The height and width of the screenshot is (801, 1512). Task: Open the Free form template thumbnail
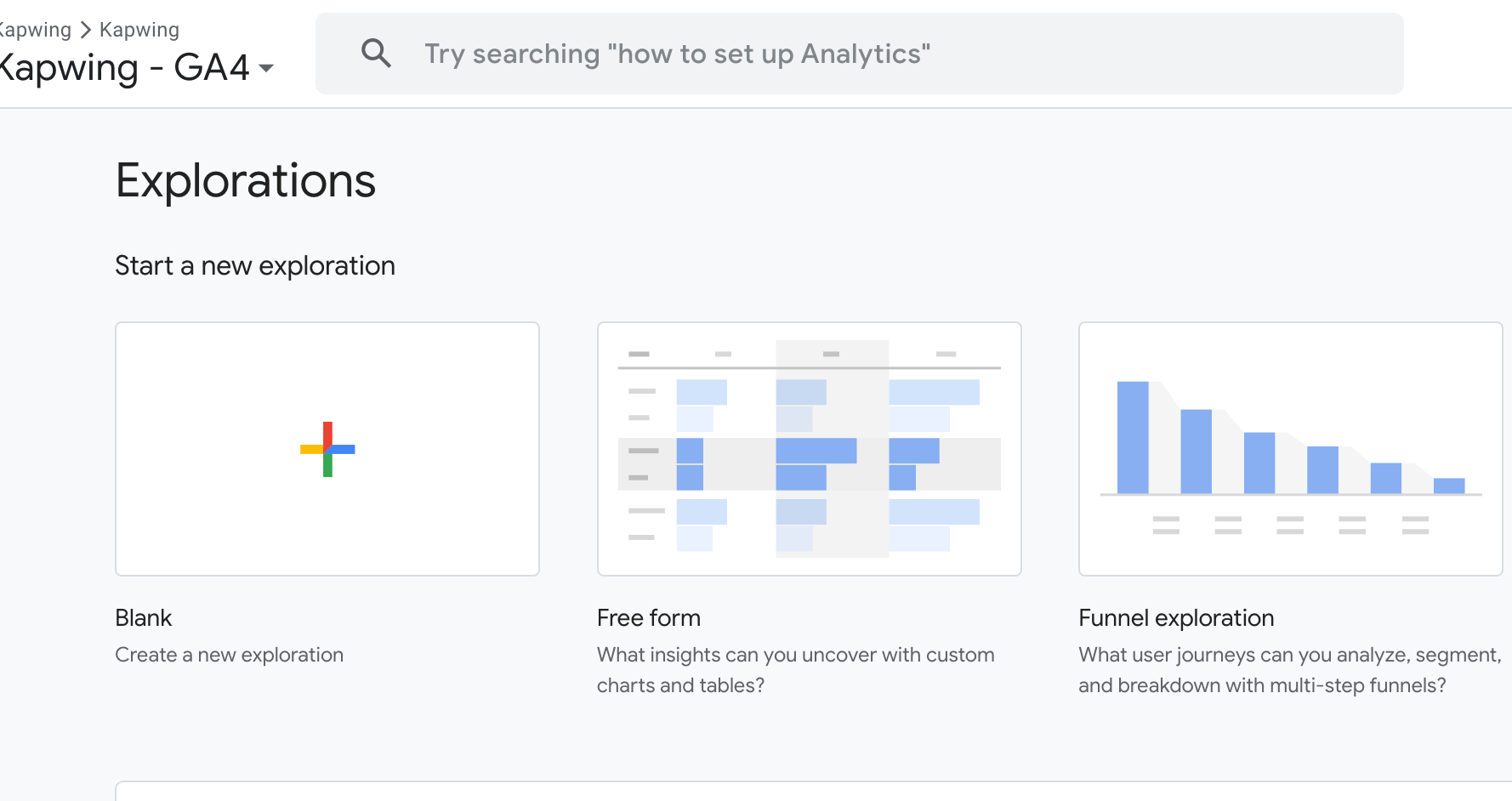pyautogui.click(x=809, y=449)
